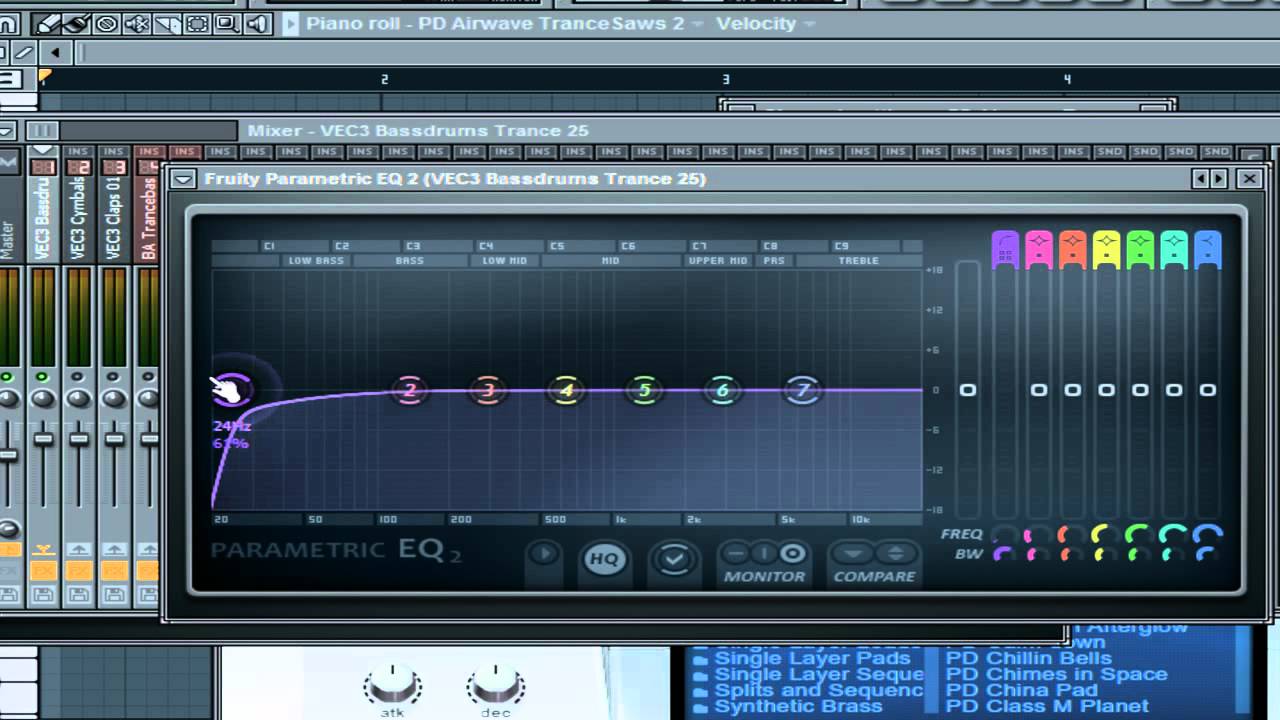Click the VEC3 Cymbals volume fader
This screenshot has width=1280, height=720.
pyautogui.click(x=79, y=439)
